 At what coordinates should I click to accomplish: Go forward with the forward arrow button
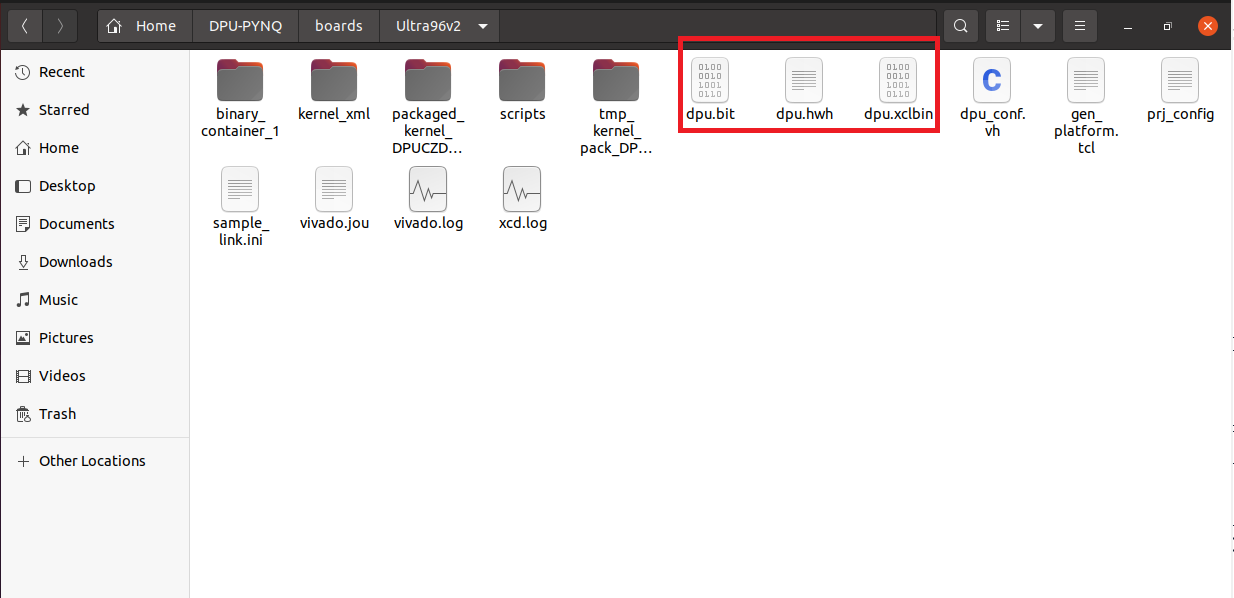[x=60, y=26]
